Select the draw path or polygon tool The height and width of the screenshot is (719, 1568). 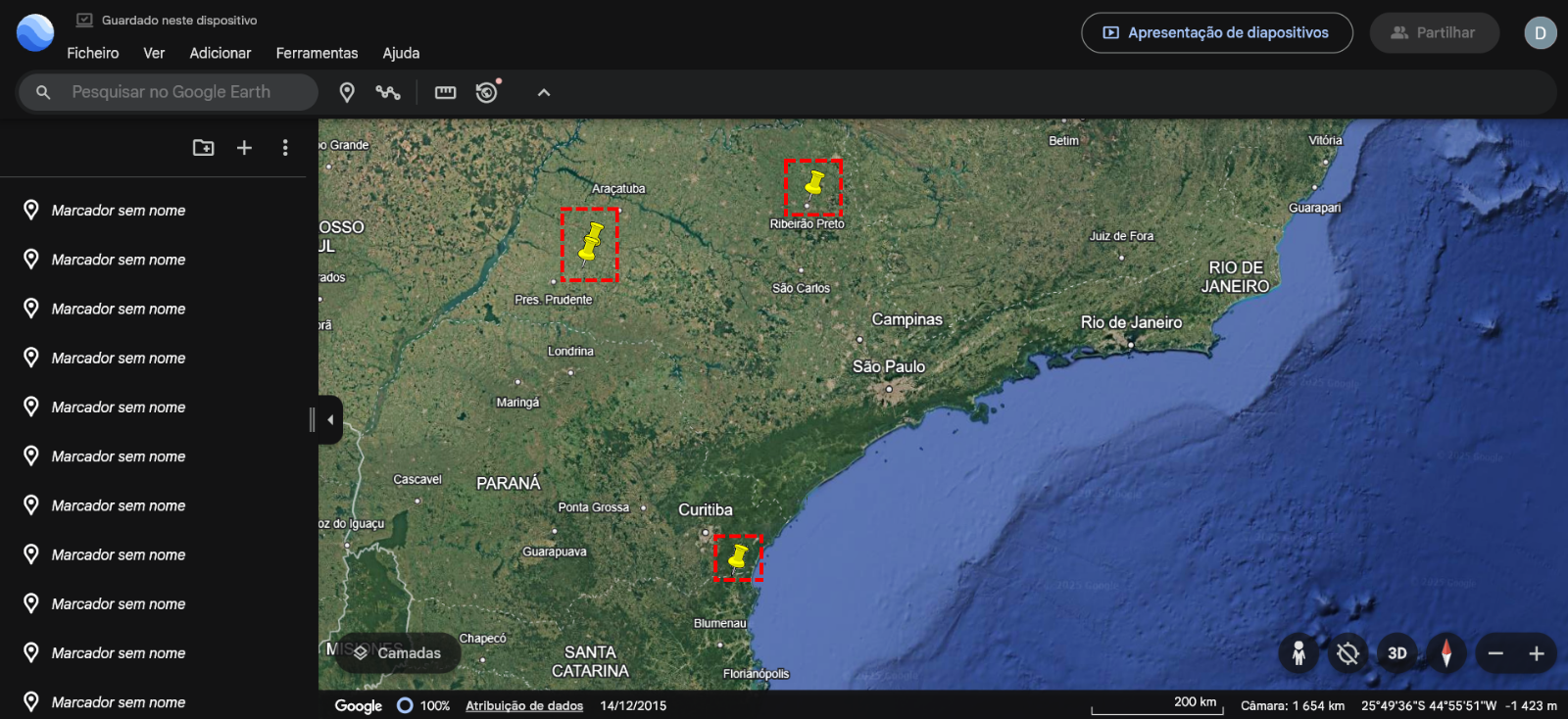[x=388, y=92]
